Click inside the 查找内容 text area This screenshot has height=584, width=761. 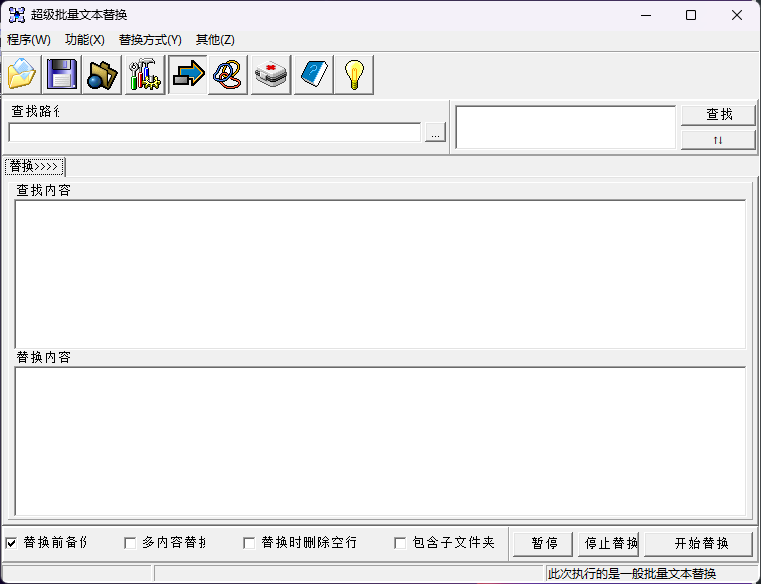380,273
